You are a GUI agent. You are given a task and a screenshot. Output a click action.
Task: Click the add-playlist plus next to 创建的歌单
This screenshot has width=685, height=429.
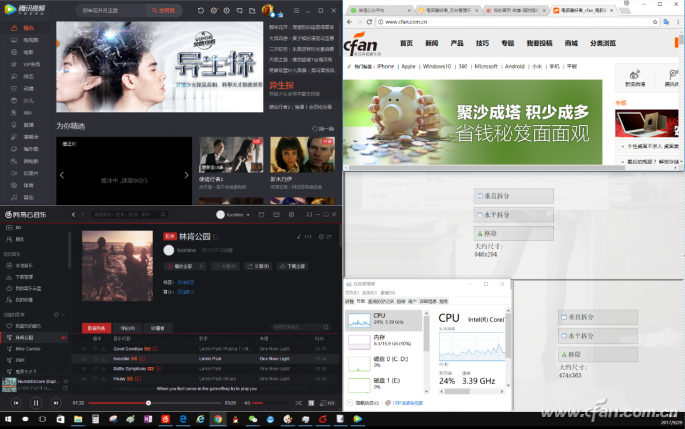(56, 315)
